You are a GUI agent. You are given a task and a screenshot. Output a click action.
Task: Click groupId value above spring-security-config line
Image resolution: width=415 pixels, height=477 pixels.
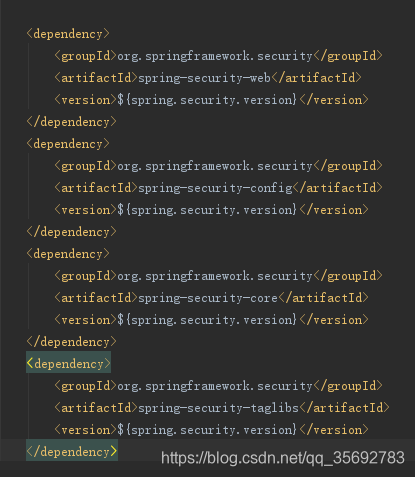[215, 166]
